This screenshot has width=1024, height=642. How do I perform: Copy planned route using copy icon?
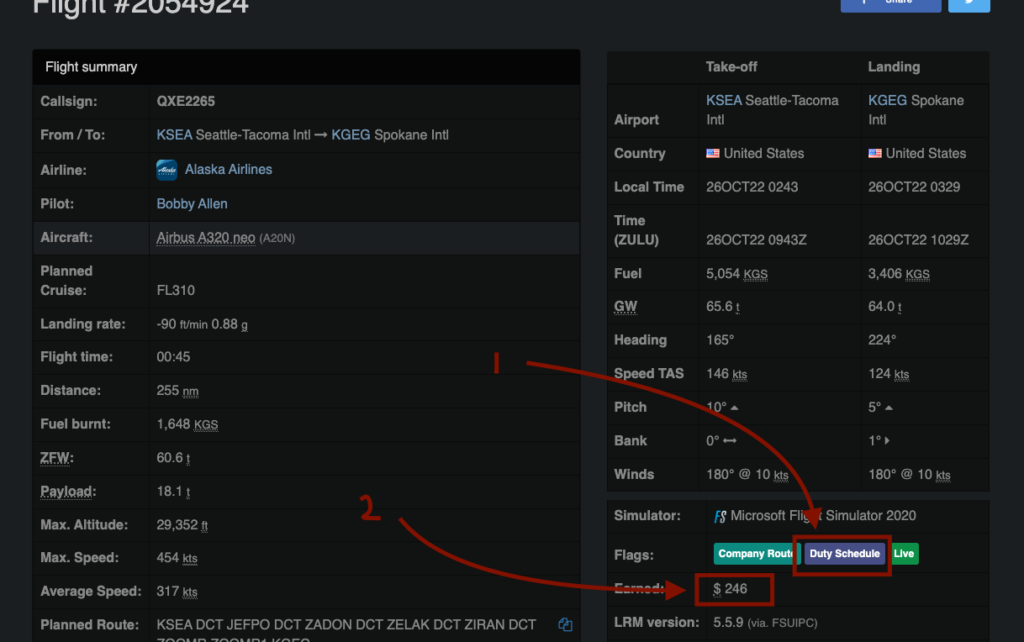click(565, 624)
